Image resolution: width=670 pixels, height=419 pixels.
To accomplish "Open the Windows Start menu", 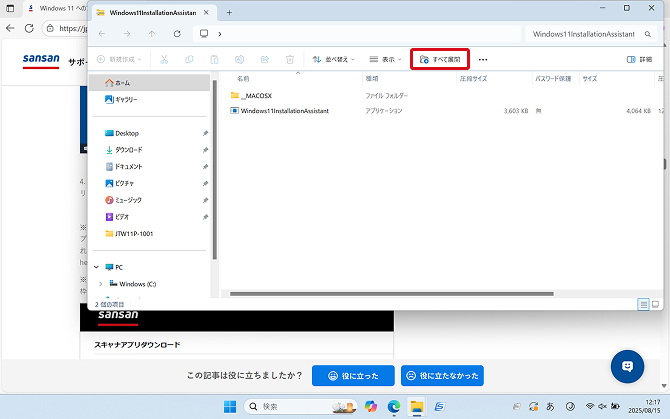I will point(232,407).
